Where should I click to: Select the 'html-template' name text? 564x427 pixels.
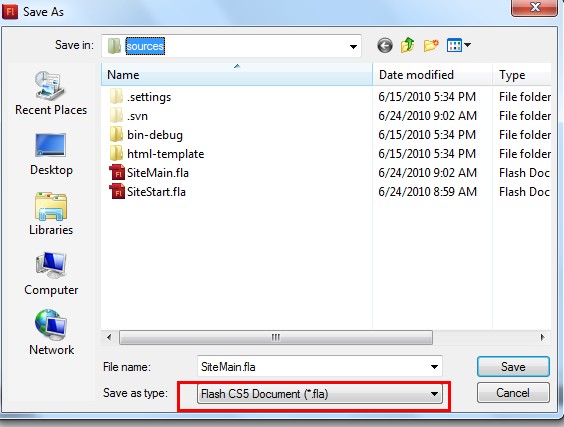point(165,154)
